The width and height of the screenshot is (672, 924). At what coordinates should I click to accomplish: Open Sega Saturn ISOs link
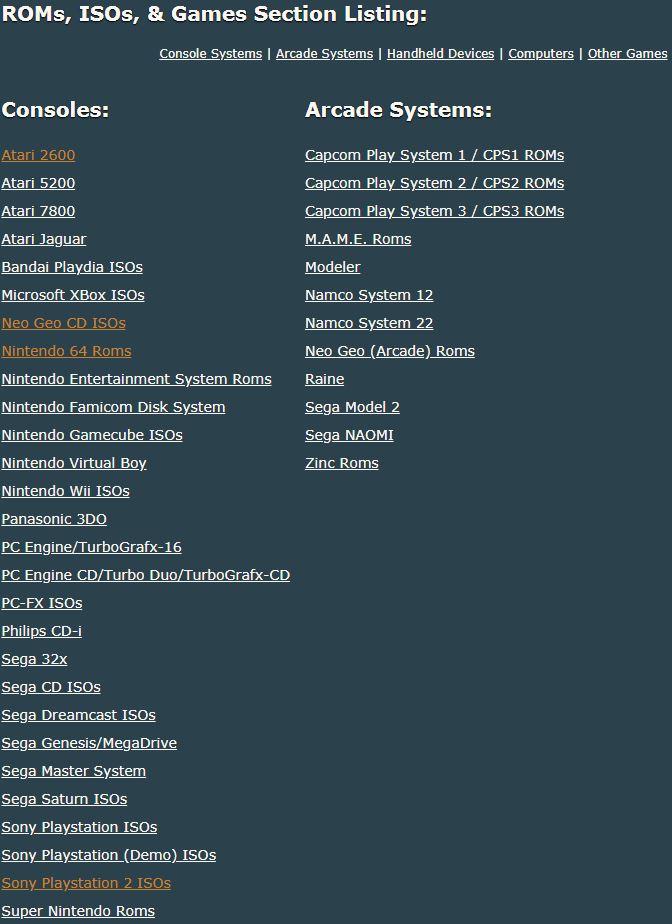[x=64, y=799]
